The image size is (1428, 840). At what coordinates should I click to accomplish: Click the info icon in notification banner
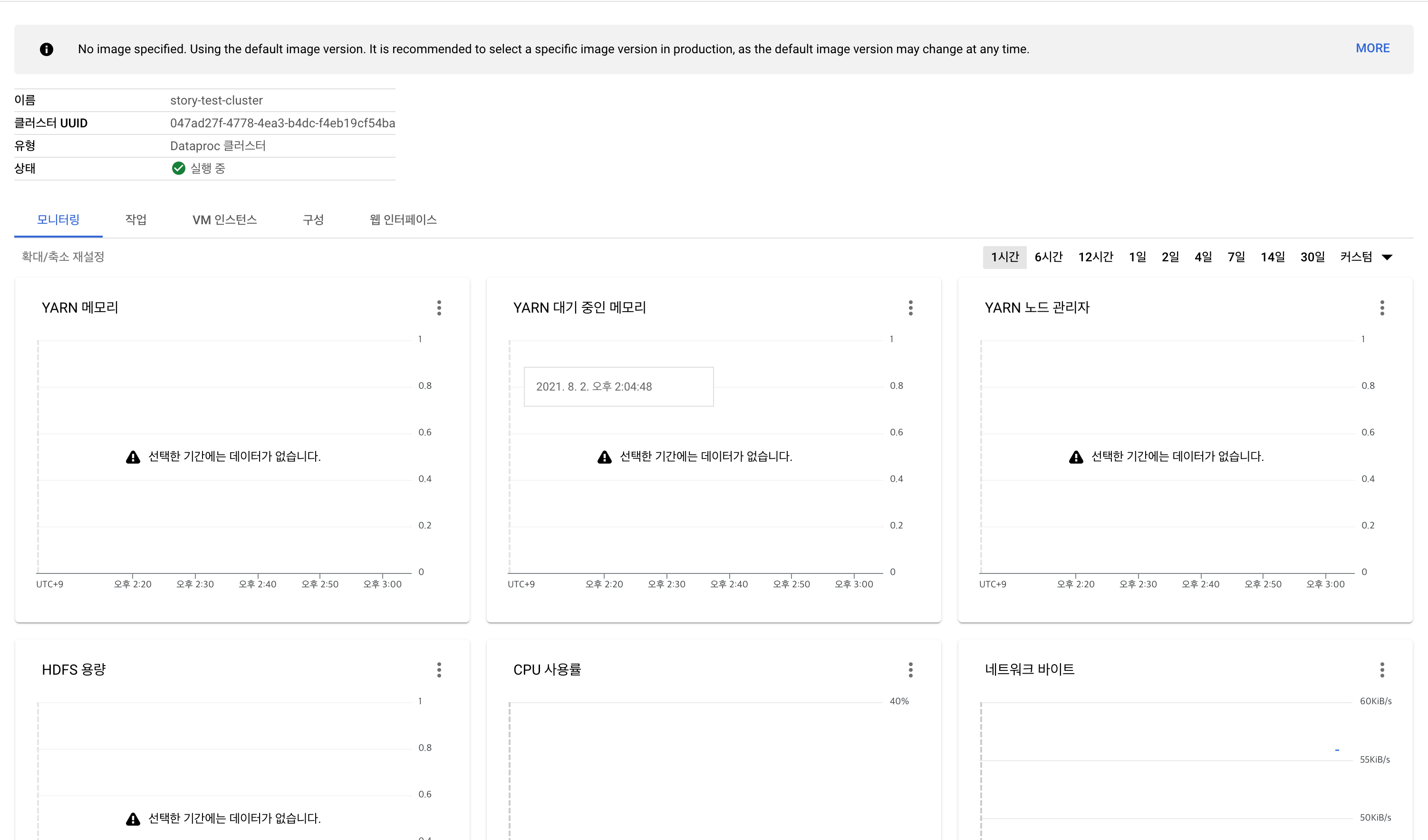tap(47, 49)
